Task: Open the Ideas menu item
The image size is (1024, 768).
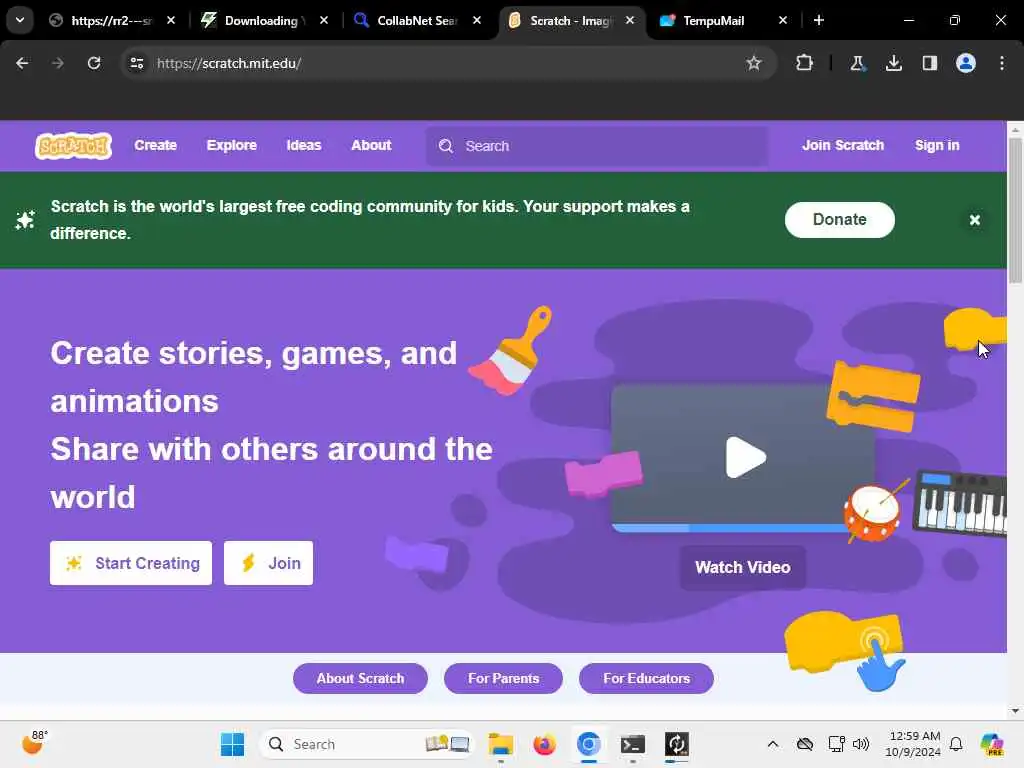Action: (x=304, y=146)
